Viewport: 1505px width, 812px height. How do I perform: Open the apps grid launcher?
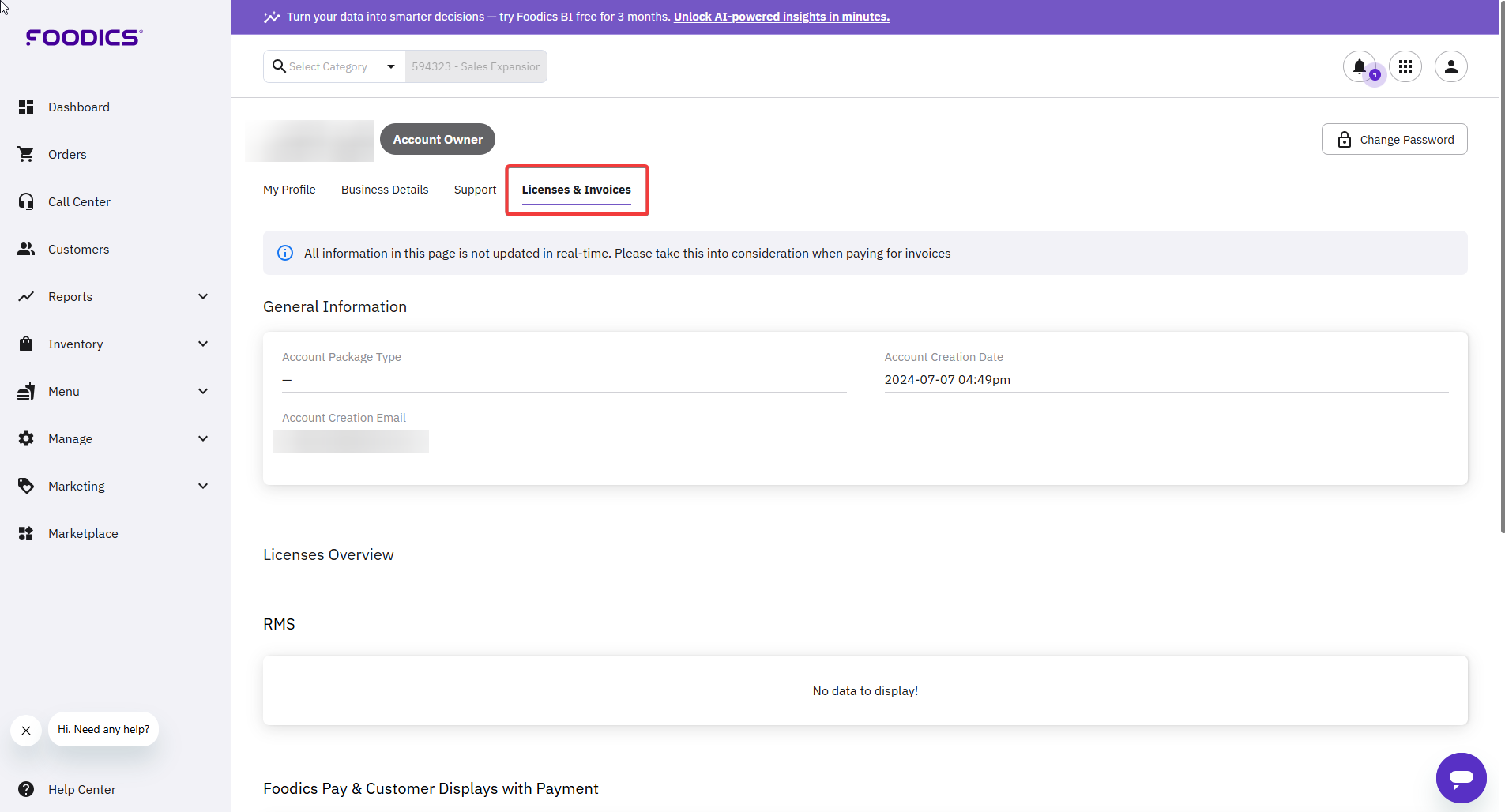click(x=1405, y=66)
